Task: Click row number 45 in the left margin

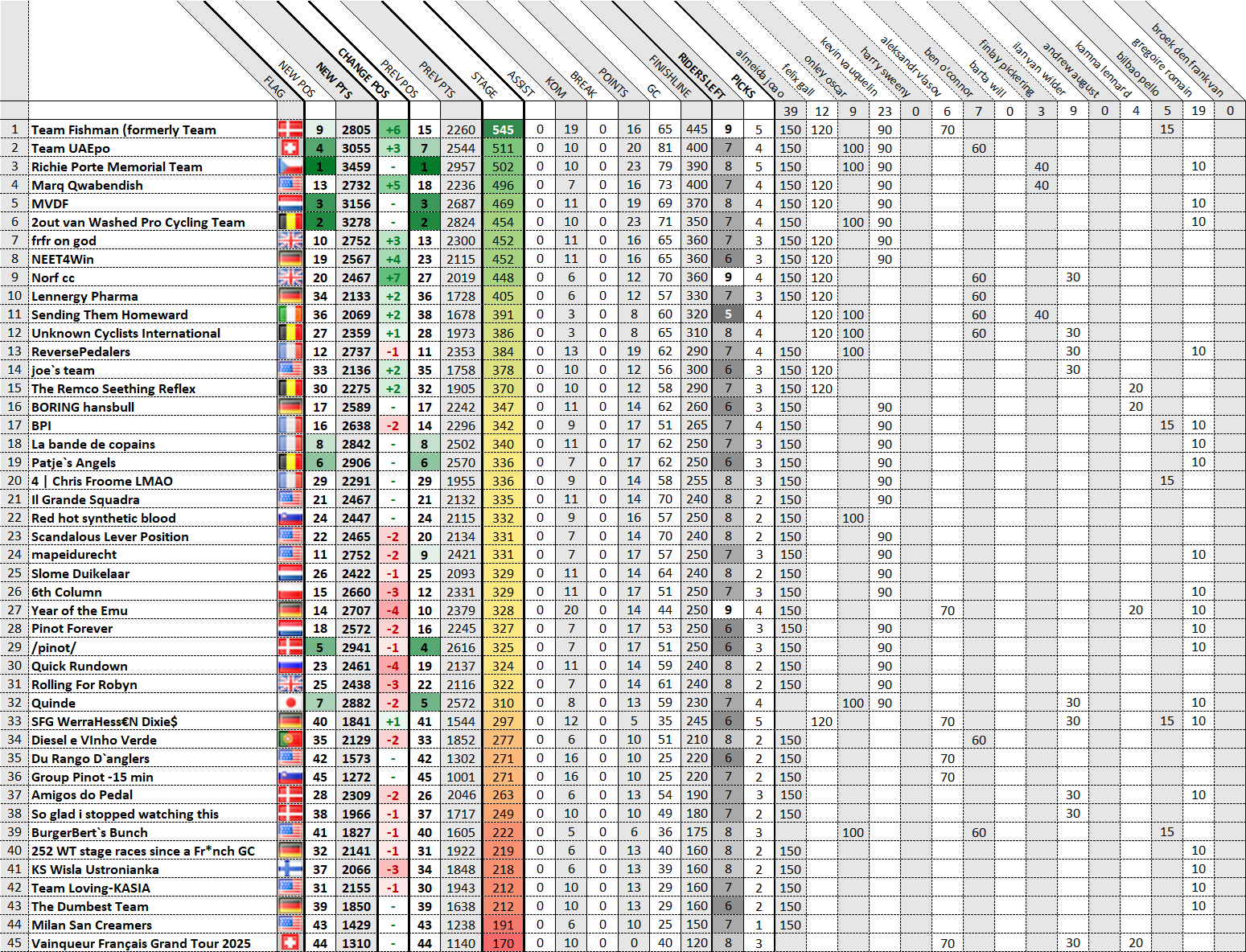Action: (14, 943)
